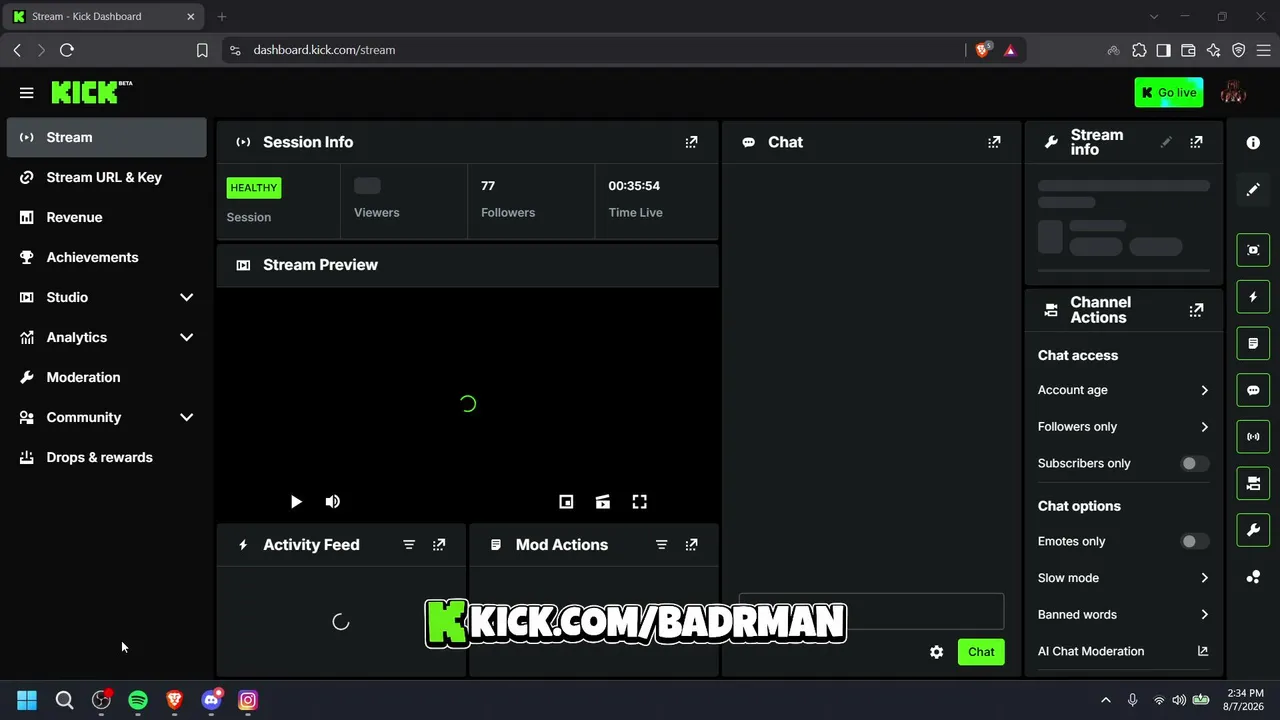Open the Revenue page
Screen dimensions: 1280x720
(x=106, y=217)
